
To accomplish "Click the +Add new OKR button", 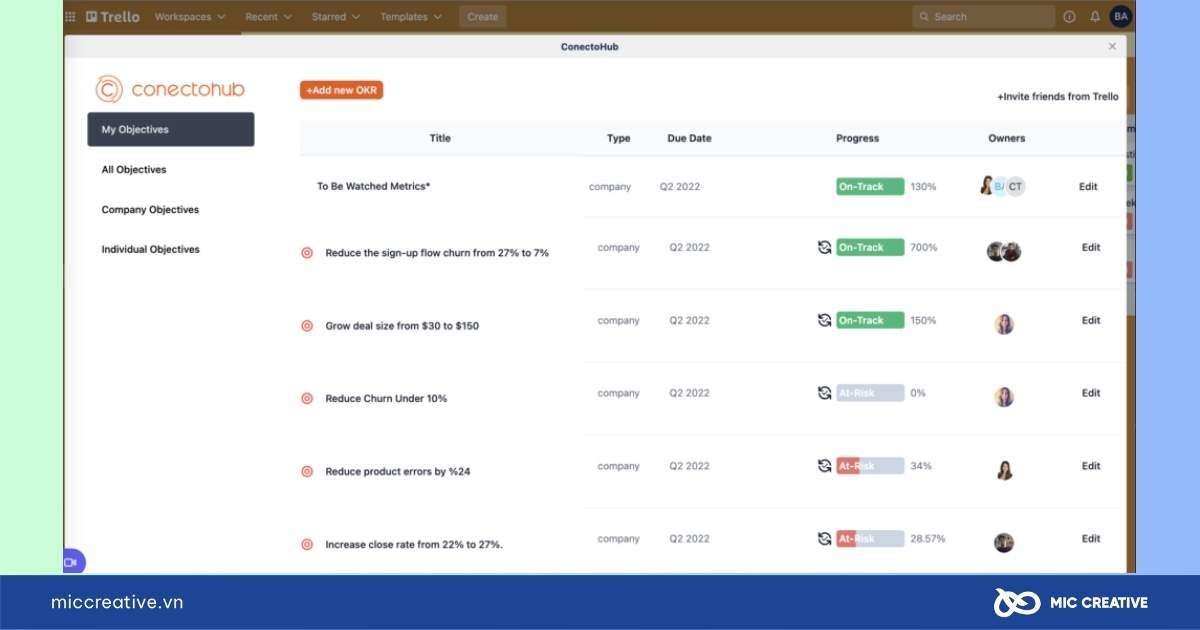I will (341, 90).
